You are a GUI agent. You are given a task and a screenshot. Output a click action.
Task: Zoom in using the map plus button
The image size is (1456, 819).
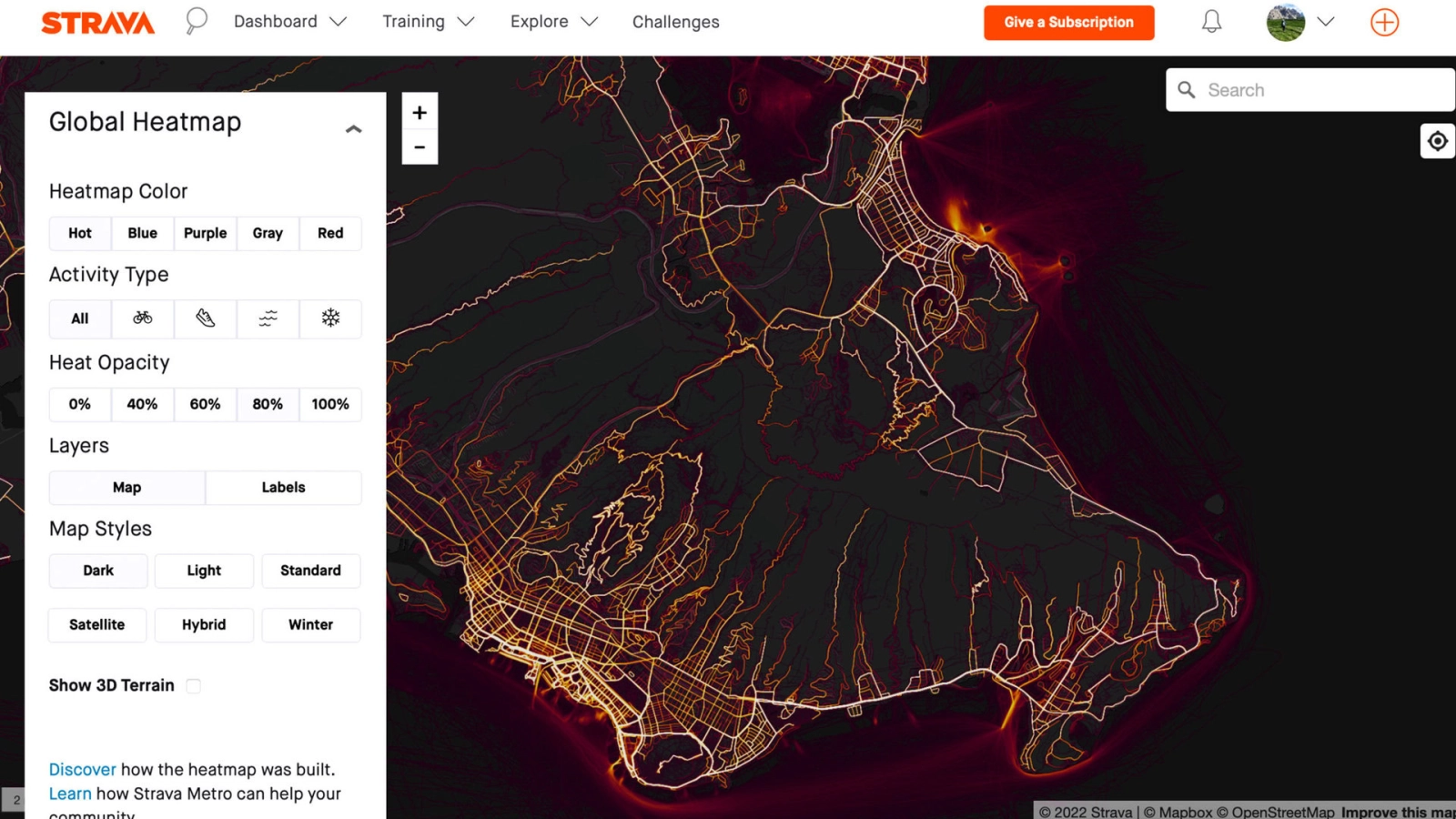click(x=420, y=112)
